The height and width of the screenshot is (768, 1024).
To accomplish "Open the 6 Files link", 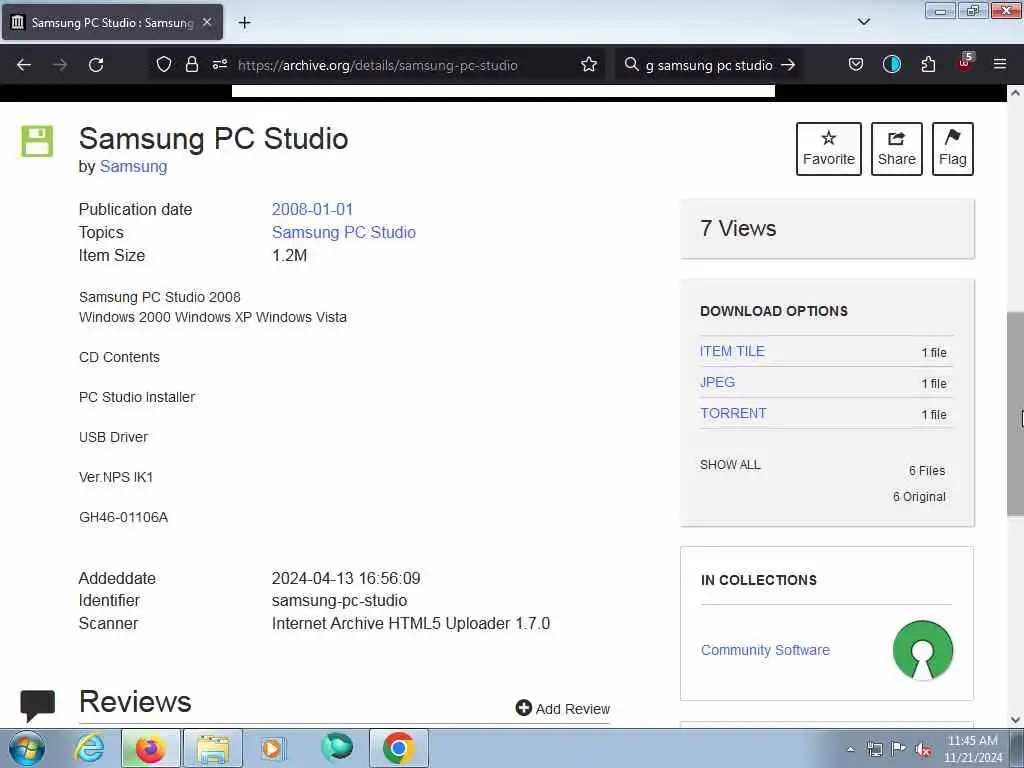I will [927, 471].
